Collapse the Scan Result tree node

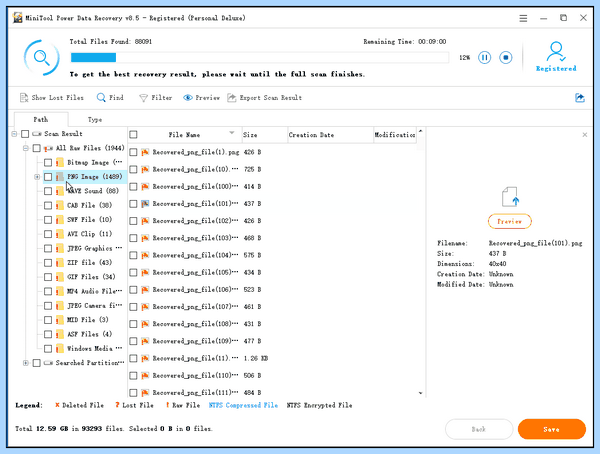(x=14, y=134)
